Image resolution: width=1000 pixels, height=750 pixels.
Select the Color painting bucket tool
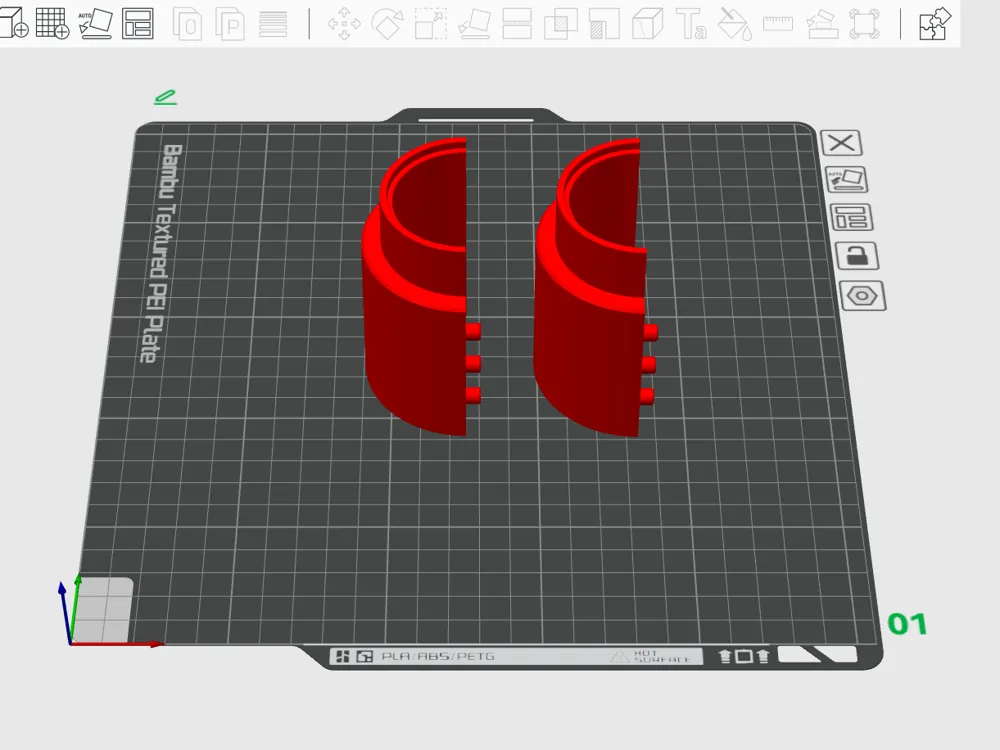click(735, 24)
